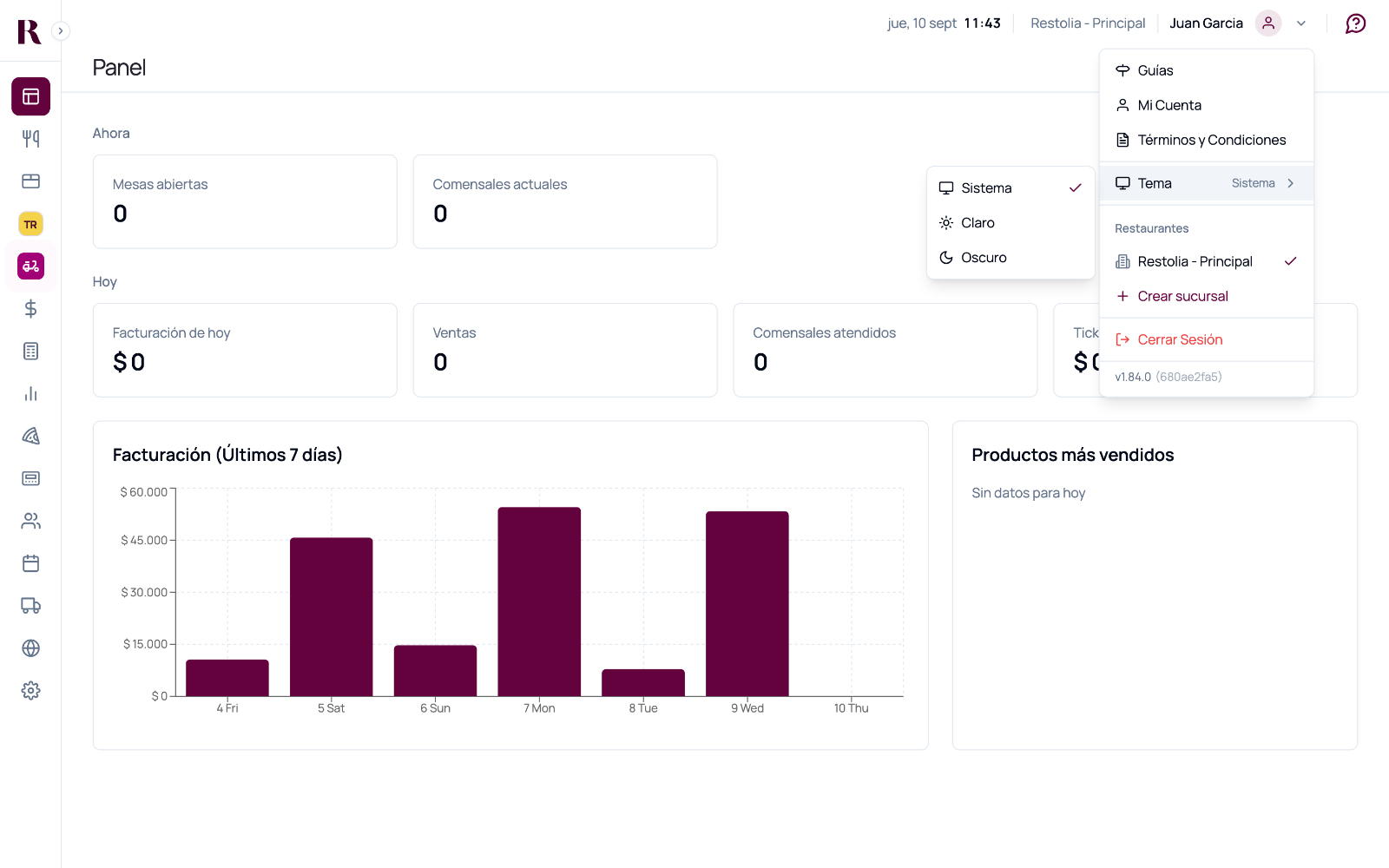Open Mi Cuenta from the user menu
The image size is (1389, 868).
pos(1206,105)
